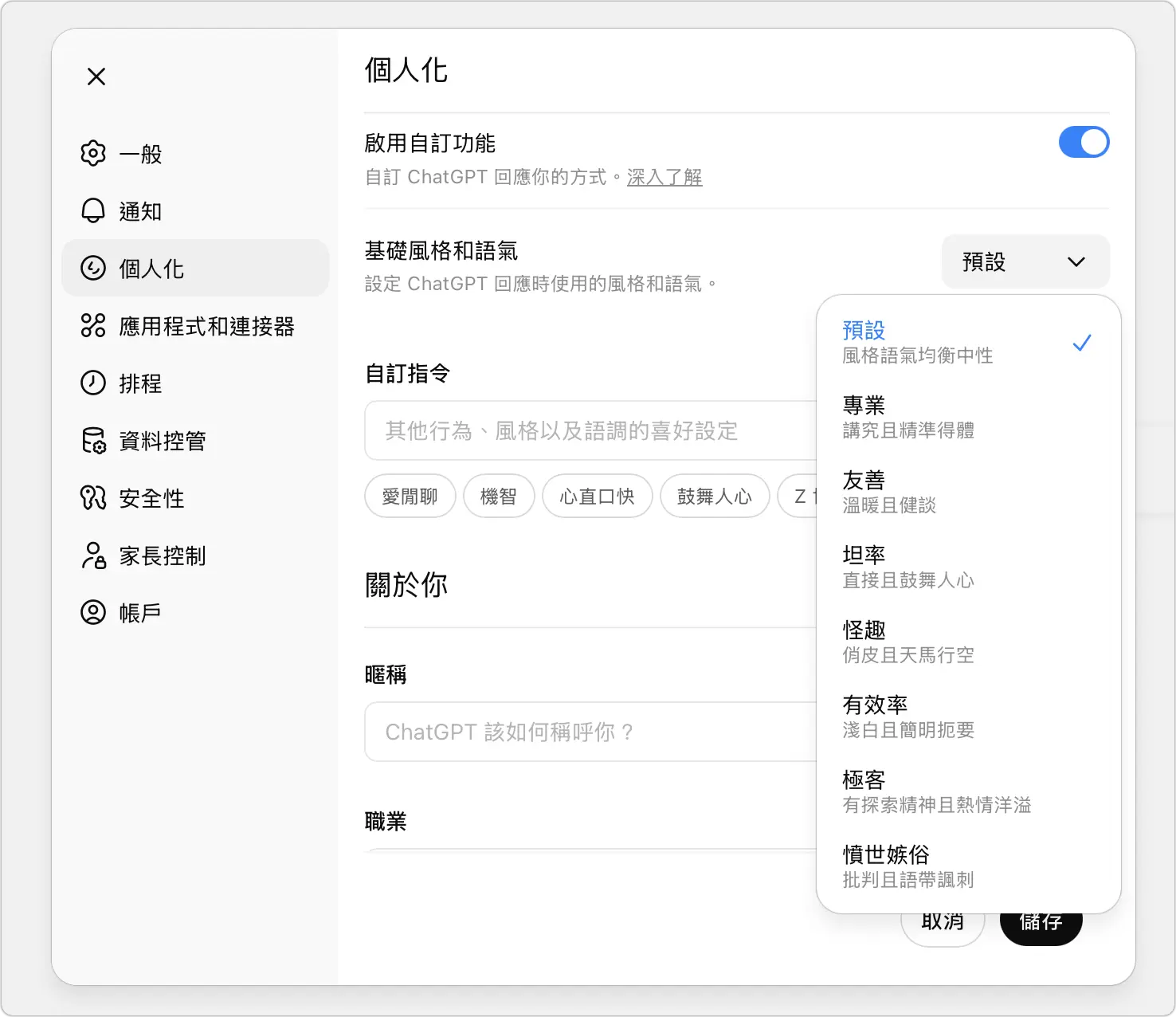
Task: Follow the 深入了解 link
Action: (664, 177)
